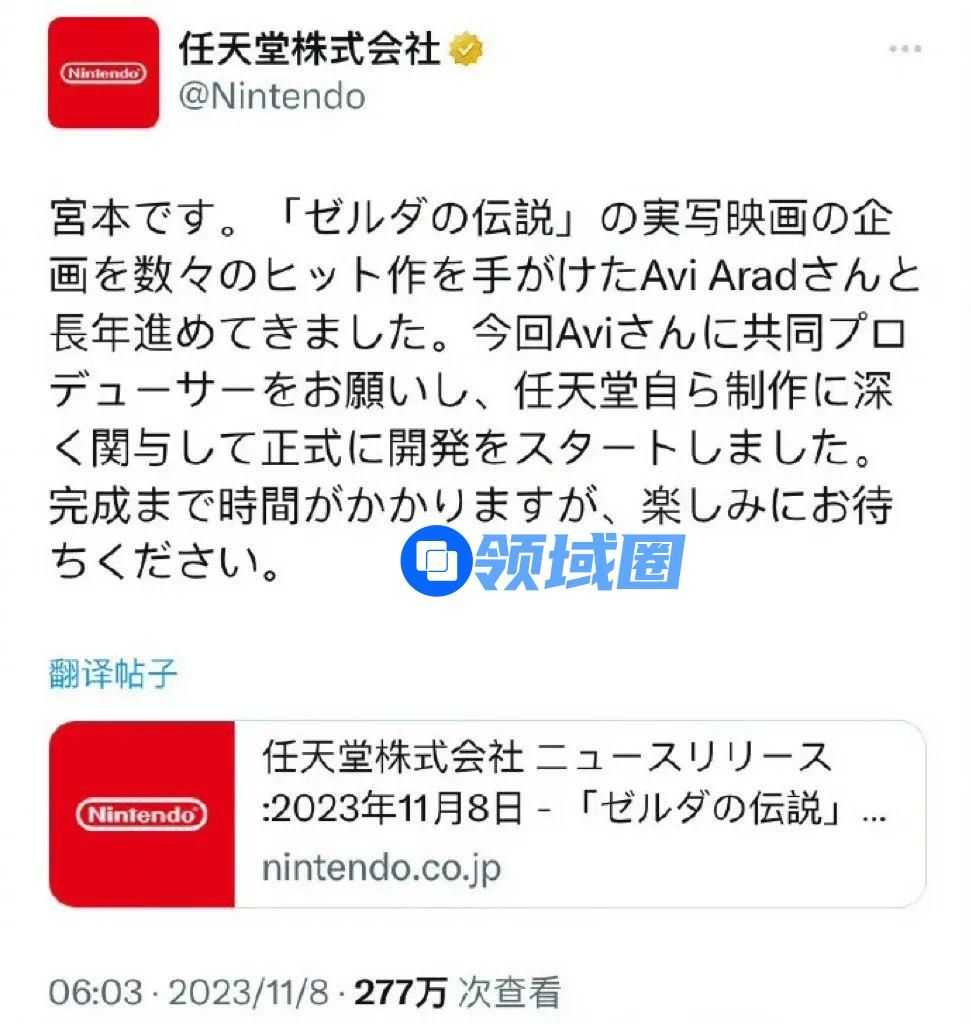Open the Nintendo profile avatar

tap(103, 72)
